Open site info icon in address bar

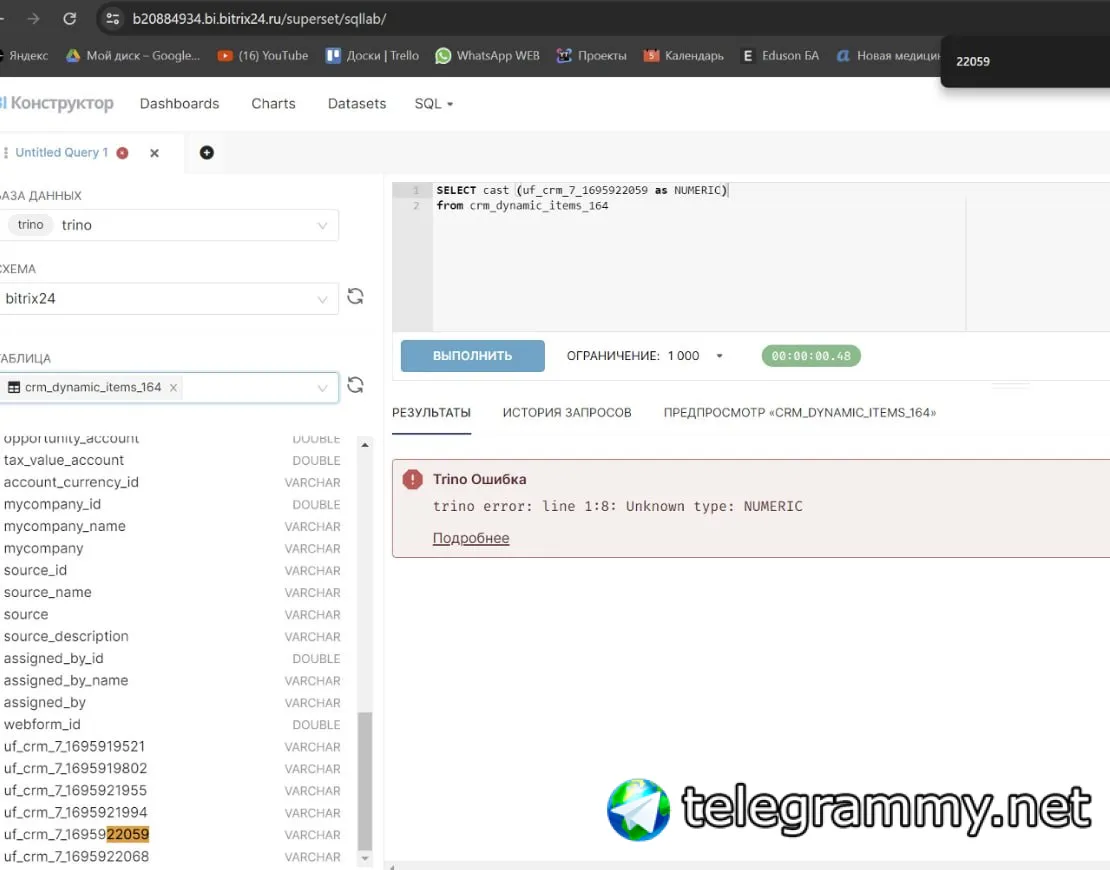[x=112, y=18]
